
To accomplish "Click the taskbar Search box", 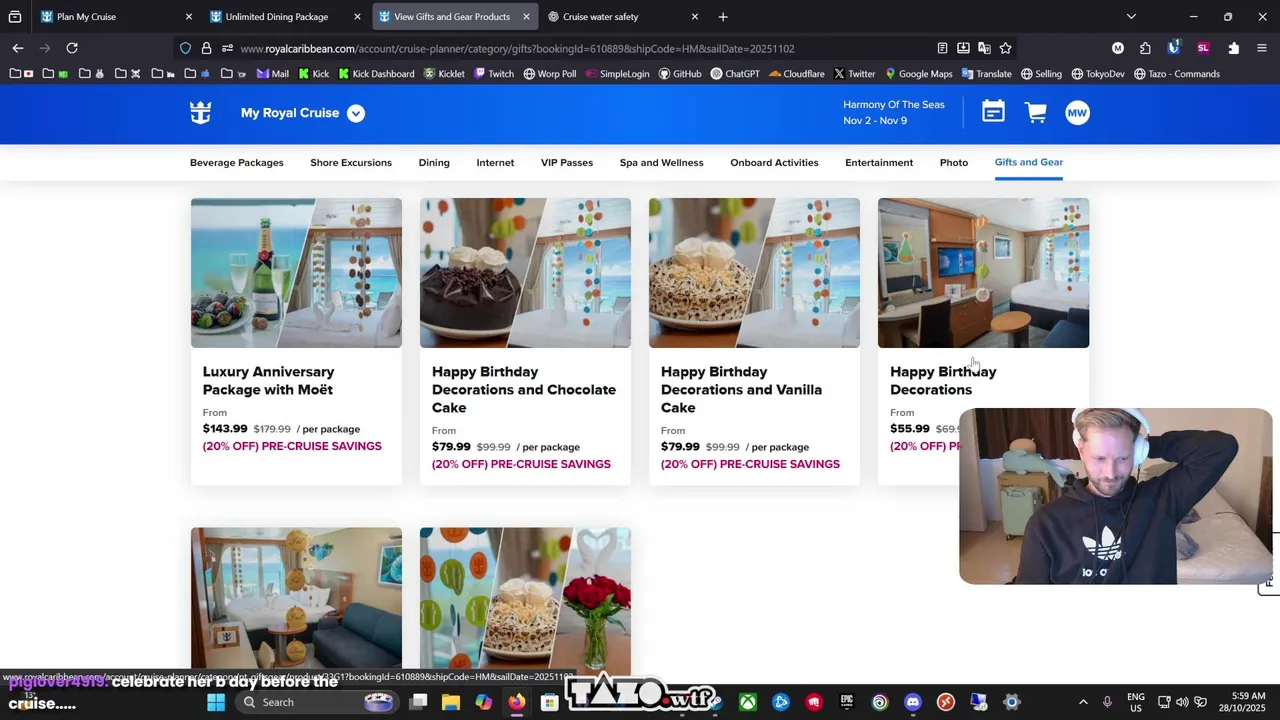I will (318, 702).
